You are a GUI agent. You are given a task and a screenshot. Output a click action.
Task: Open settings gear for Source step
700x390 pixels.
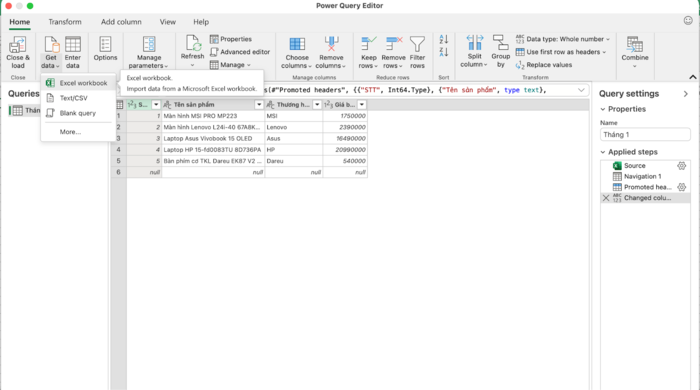[681, 166]
